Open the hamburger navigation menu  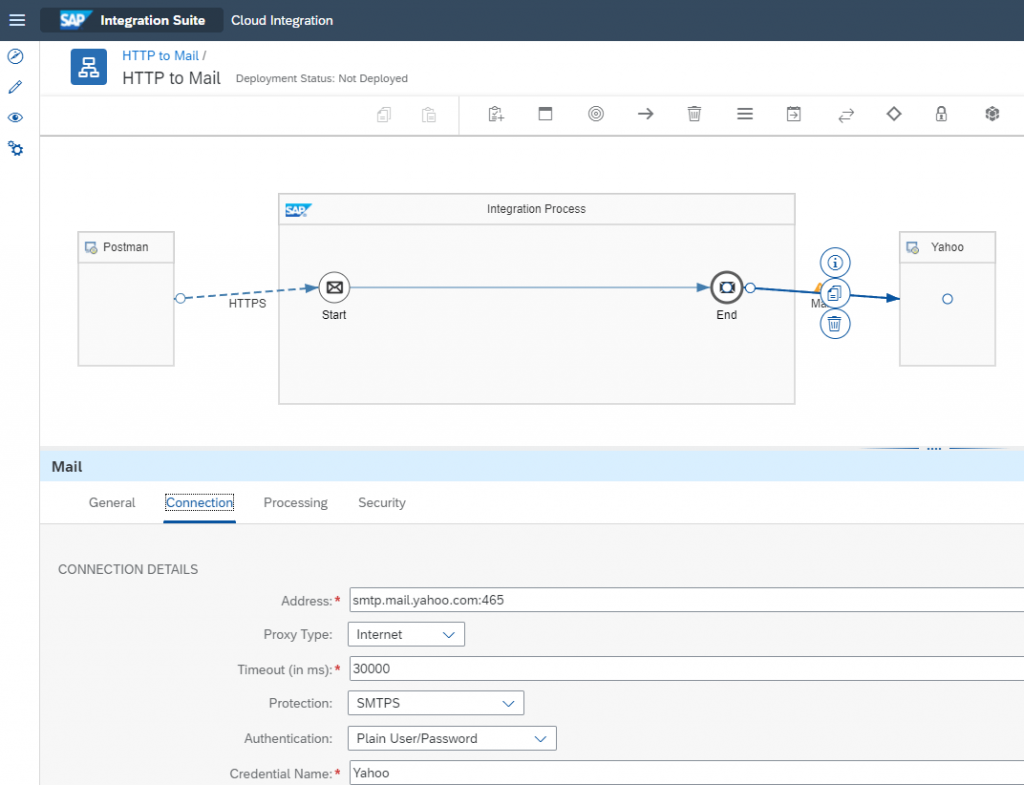pos(18,20)
